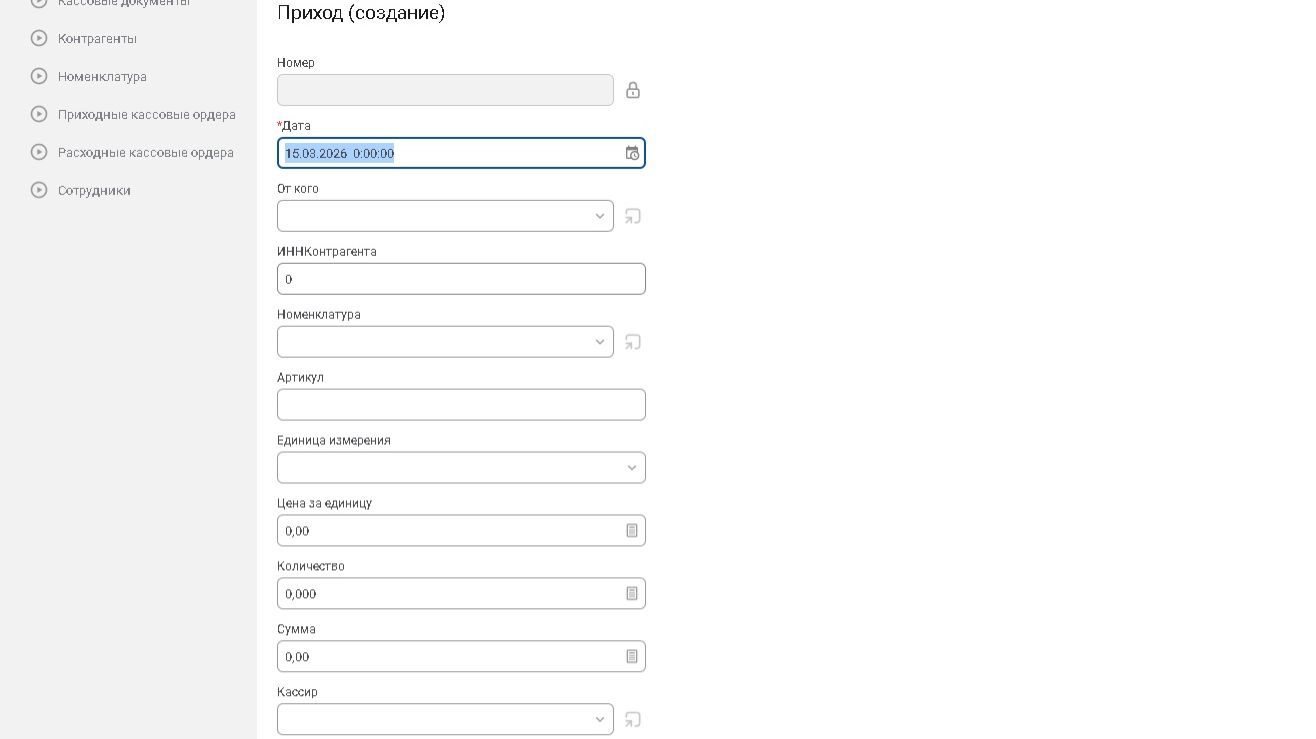Image resolution: width=1316 pixels, height=739 pixels.
Task: Open the Кассир dropdown list
Action: coord(600,719)
